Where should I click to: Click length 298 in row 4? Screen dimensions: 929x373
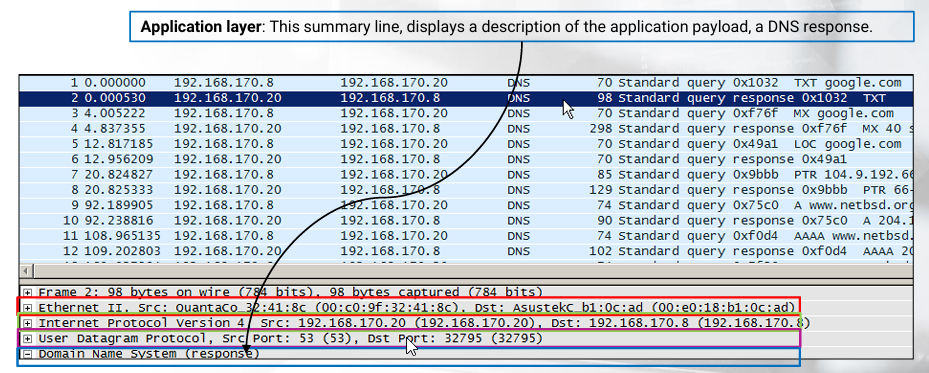click(601, 128)
